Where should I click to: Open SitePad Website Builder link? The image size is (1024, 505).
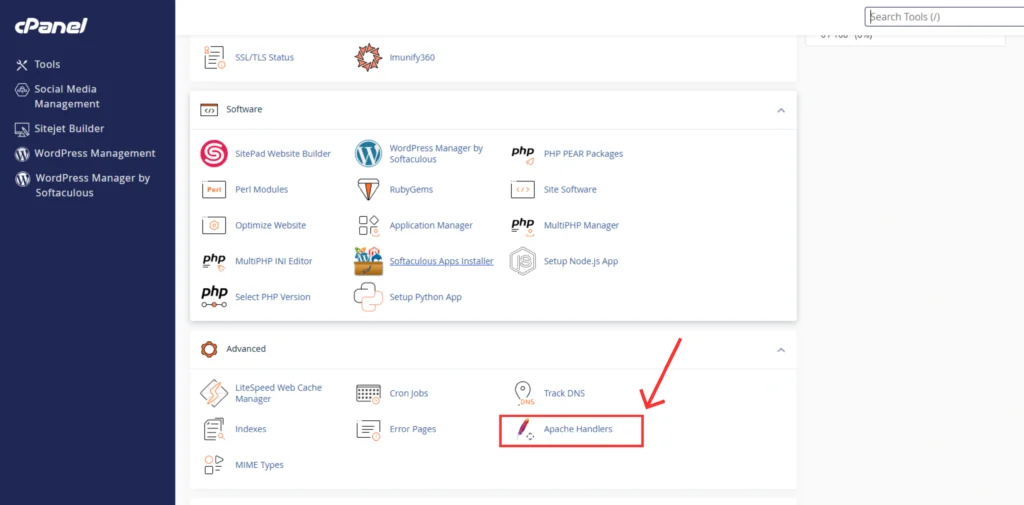pos(283,154)
